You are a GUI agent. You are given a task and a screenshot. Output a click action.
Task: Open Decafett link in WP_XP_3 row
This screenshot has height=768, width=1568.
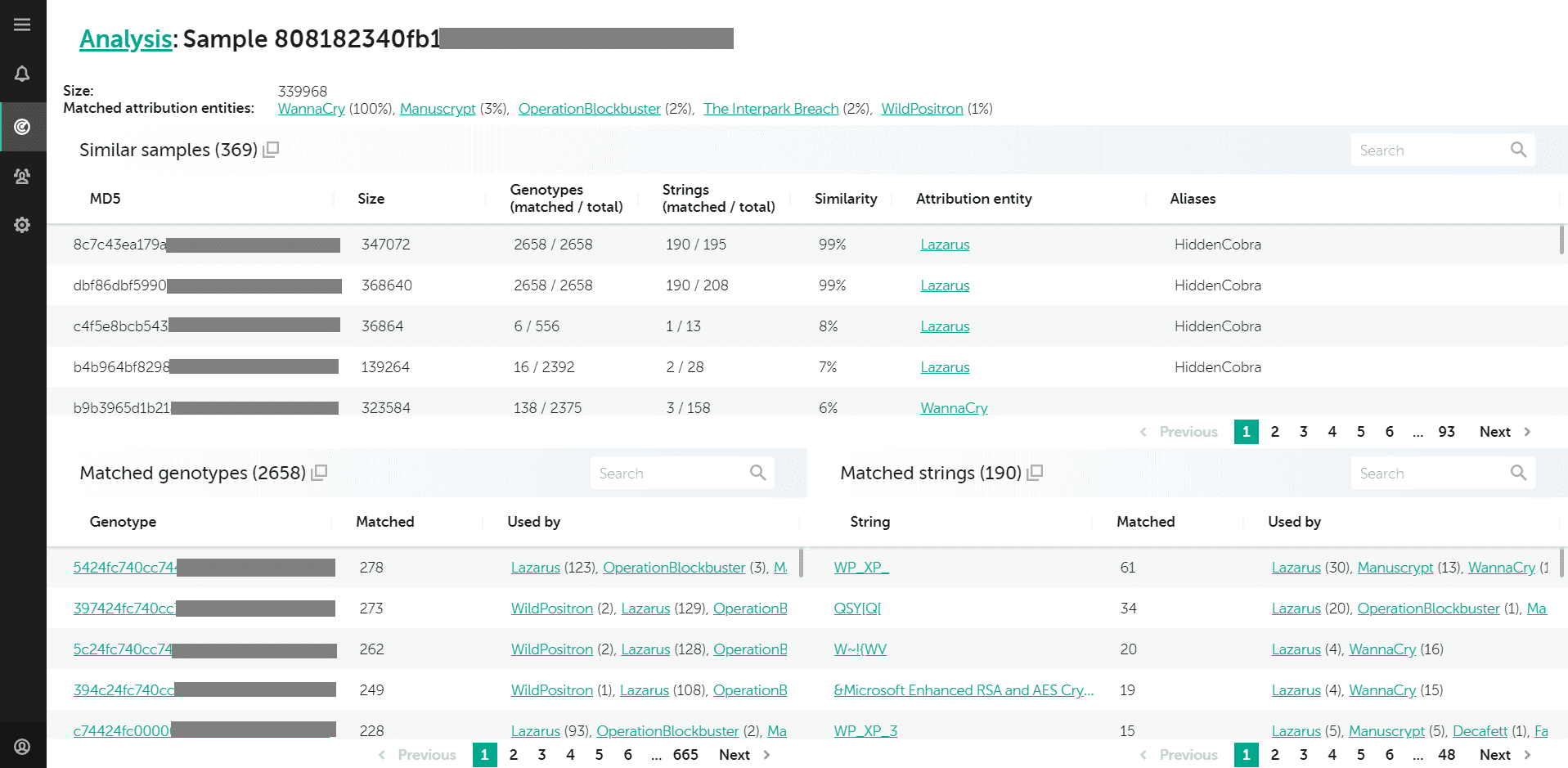point(1480,730)
